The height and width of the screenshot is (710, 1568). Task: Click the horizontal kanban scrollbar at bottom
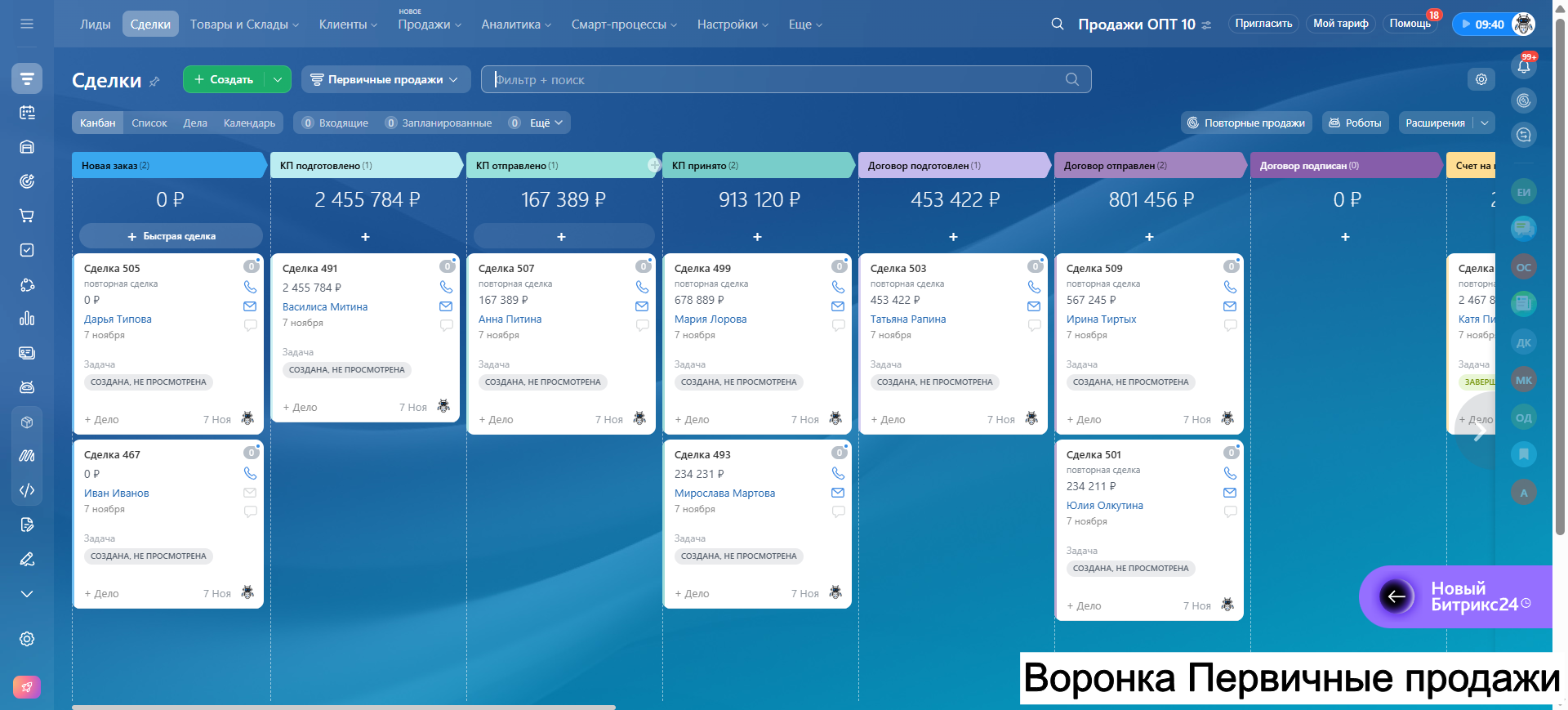344,707
